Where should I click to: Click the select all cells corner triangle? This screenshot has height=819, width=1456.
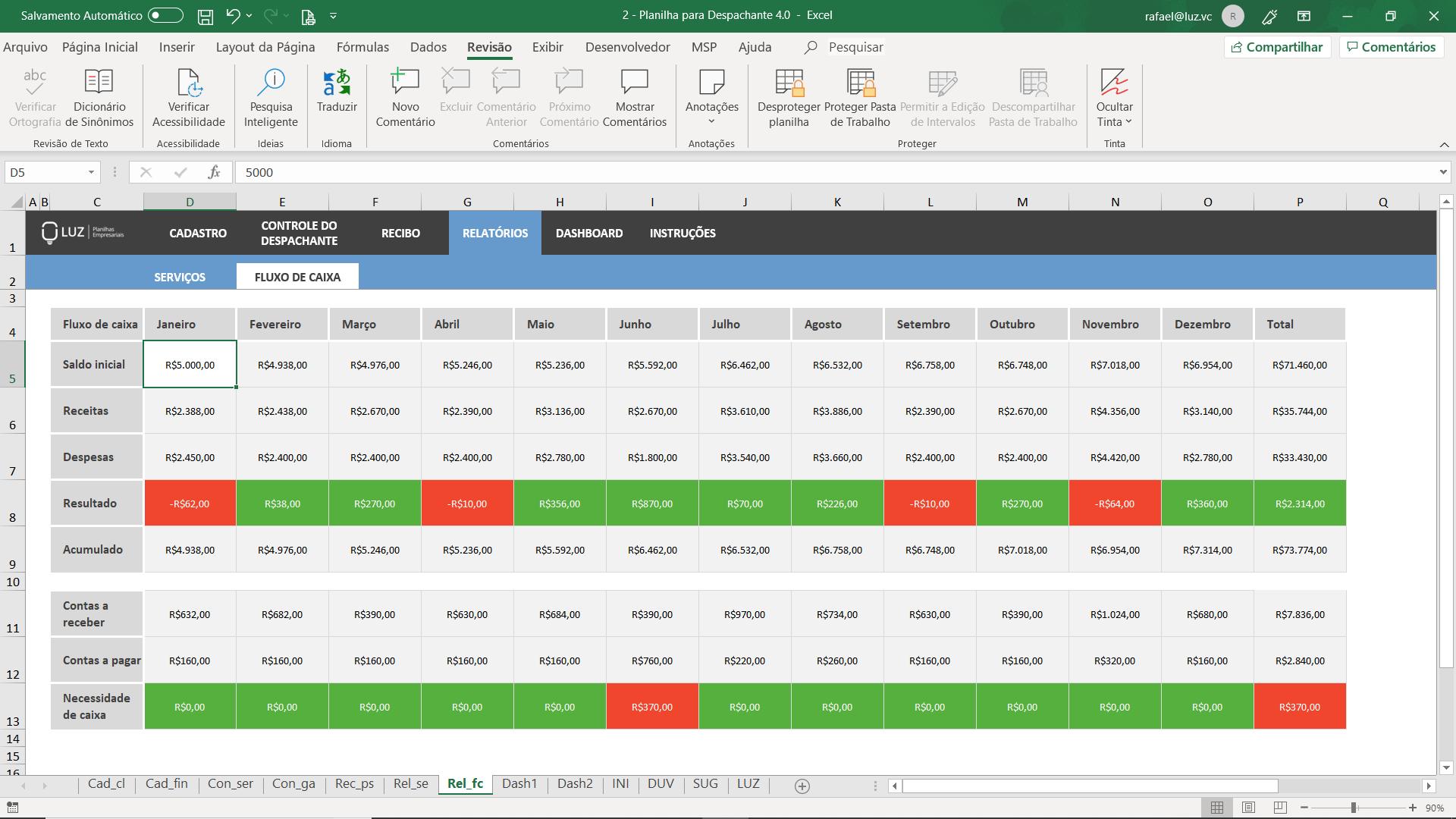coord(17,202)
